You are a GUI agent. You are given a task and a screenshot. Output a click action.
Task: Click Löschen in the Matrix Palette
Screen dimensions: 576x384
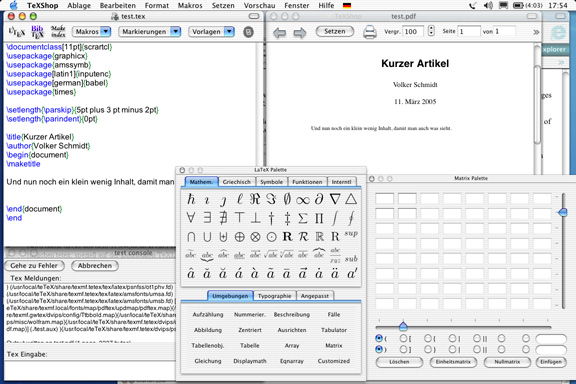(399, 362)
